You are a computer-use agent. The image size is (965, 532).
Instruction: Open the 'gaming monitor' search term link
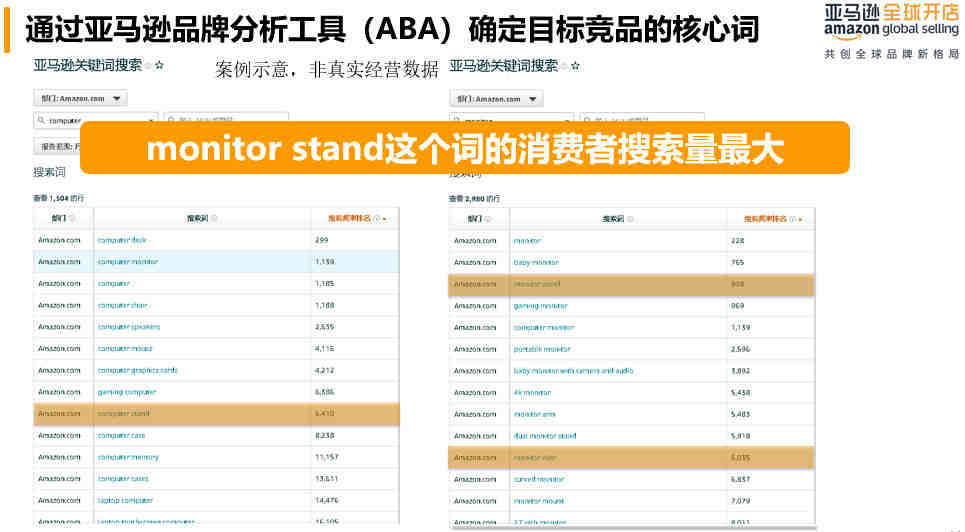point(540,305)
